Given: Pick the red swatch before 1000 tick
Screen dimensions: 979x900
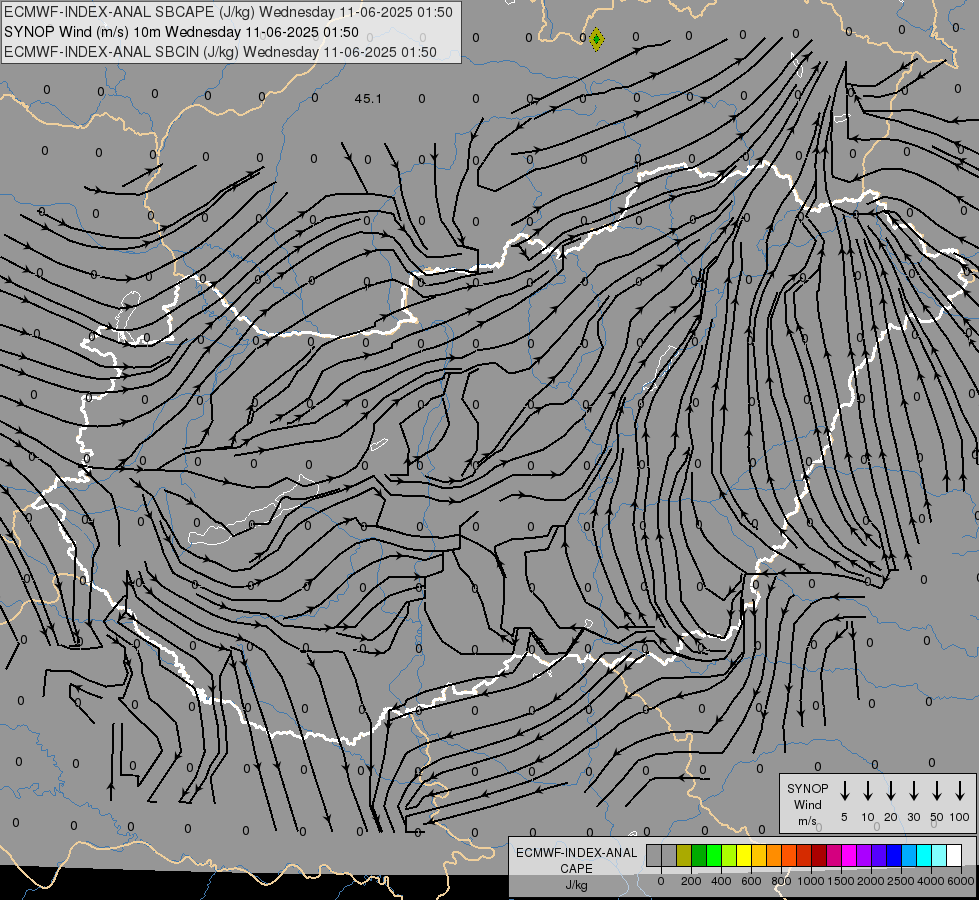Looking at the screenshot, I should 804,855.
